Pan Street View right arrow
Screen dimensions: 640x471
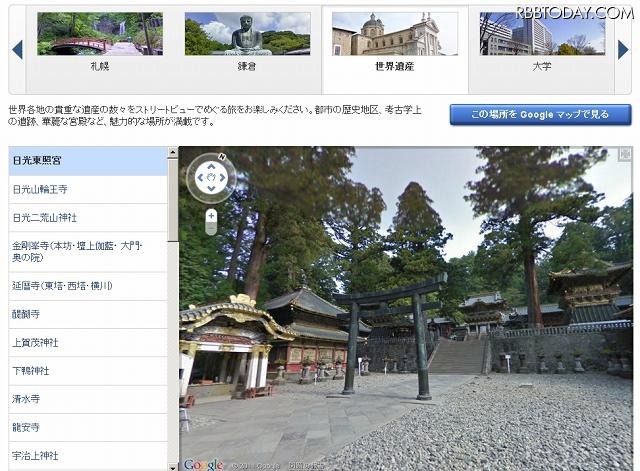(x=222, y=178)
